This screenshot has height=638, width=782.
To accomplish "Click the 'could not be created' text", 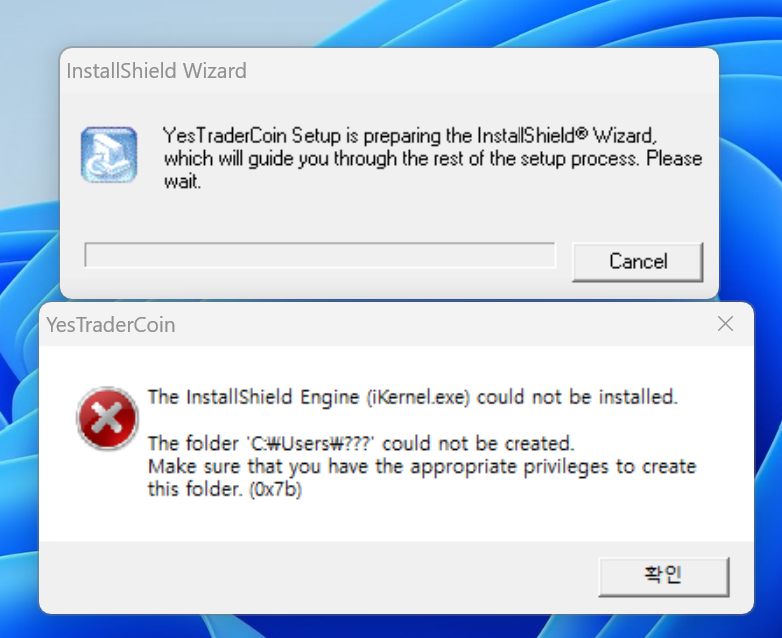I will point(478,443).
